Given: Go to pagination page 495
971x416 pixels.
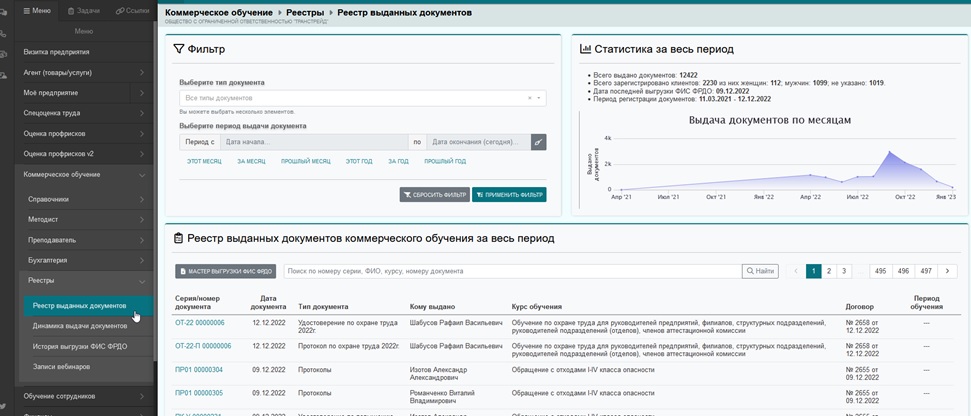Looking at the screenshot, I should click(x=881, y=271).
